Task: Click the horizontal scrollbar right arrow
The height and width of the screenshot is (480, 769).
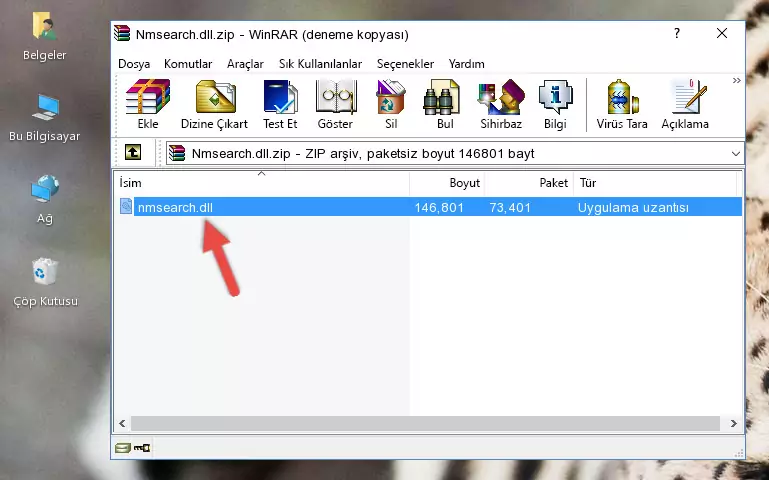Action: pyautogui.click(x=733, y=423)
